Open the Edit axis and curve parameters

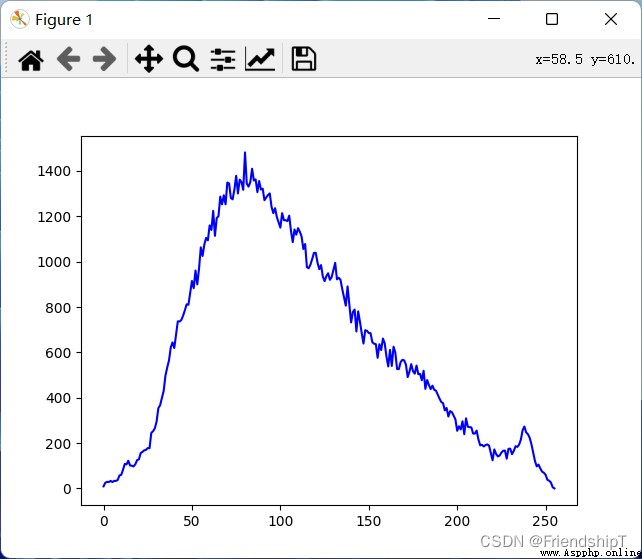(260, 59)
